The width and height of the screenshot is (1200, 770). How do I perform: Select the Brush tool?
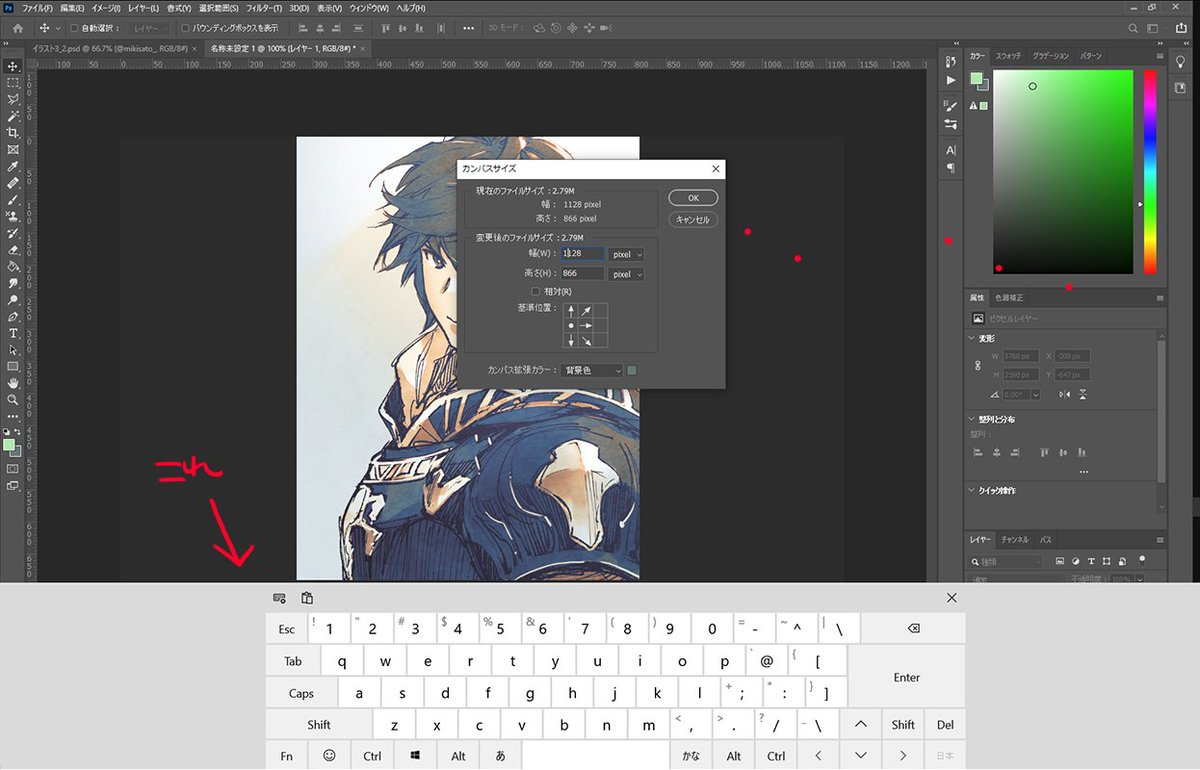[14, 200]
